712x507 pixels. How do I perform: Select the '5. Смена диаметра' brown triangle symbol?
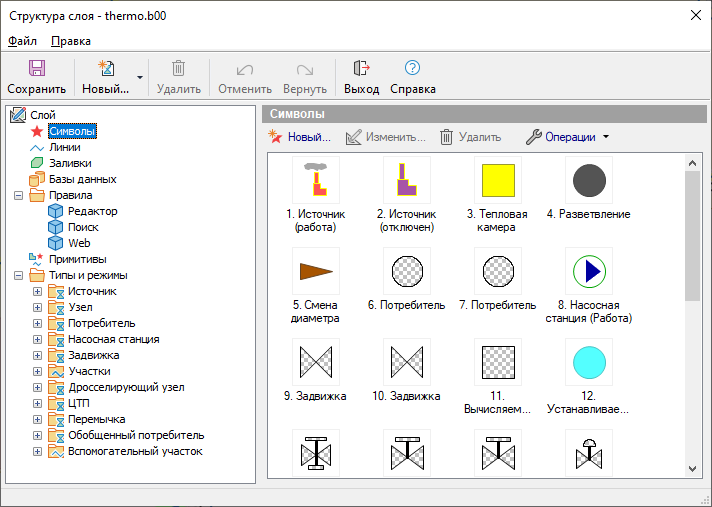click(316, 271)
